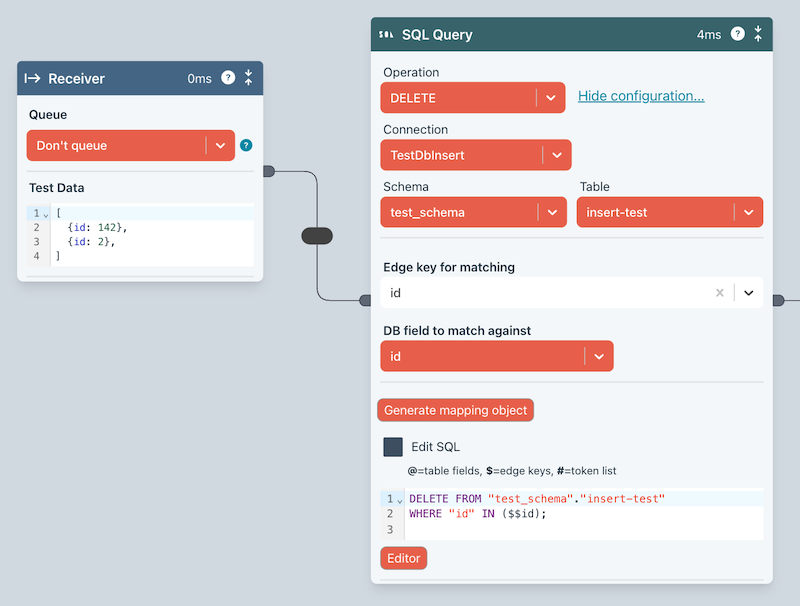800x606 pixels.
Task: Open the Operation DELETE dropdown
Action: coord(550,98)
